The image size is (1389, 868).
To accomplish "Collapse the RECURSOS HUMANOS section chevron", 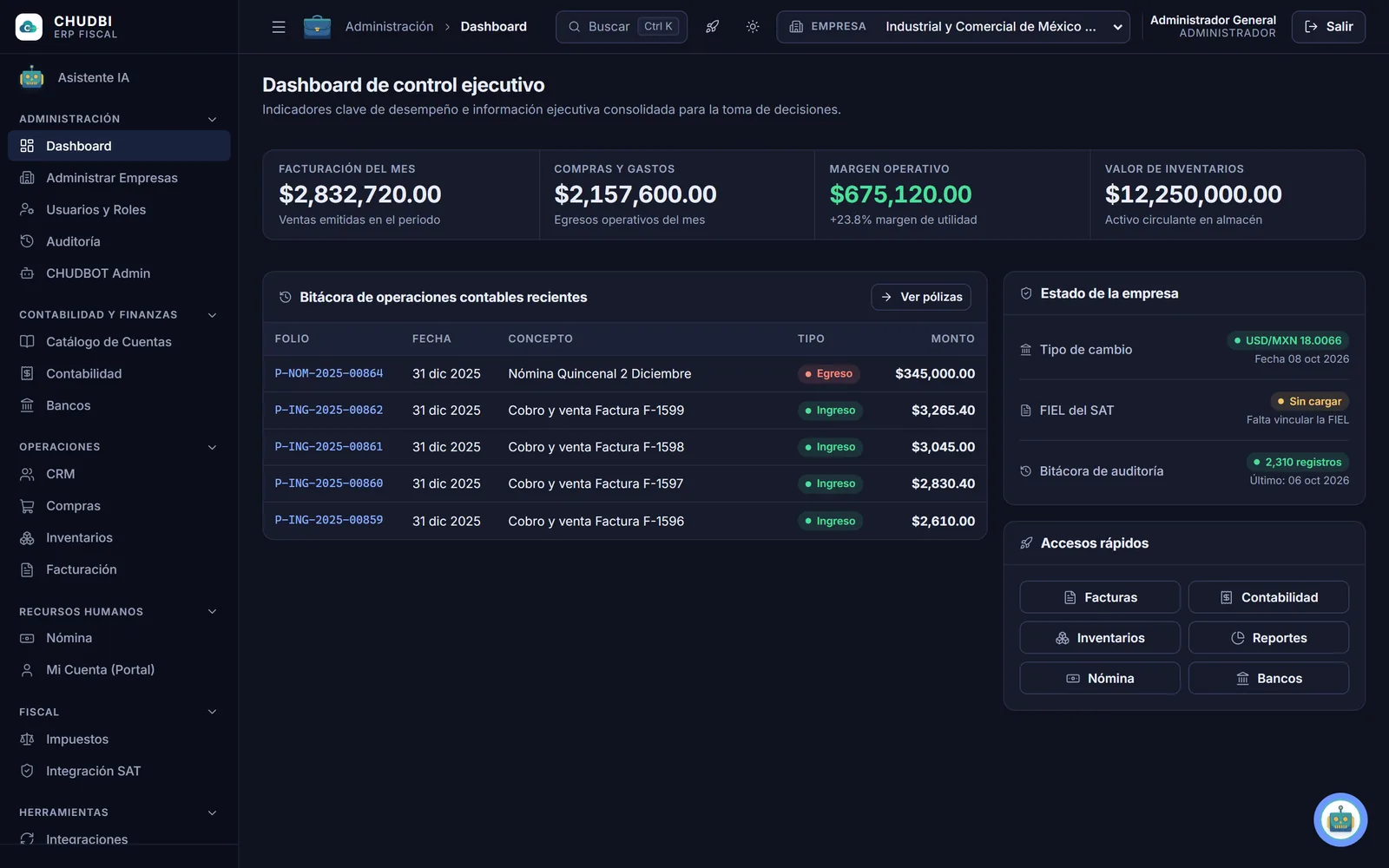I will 212,612.
